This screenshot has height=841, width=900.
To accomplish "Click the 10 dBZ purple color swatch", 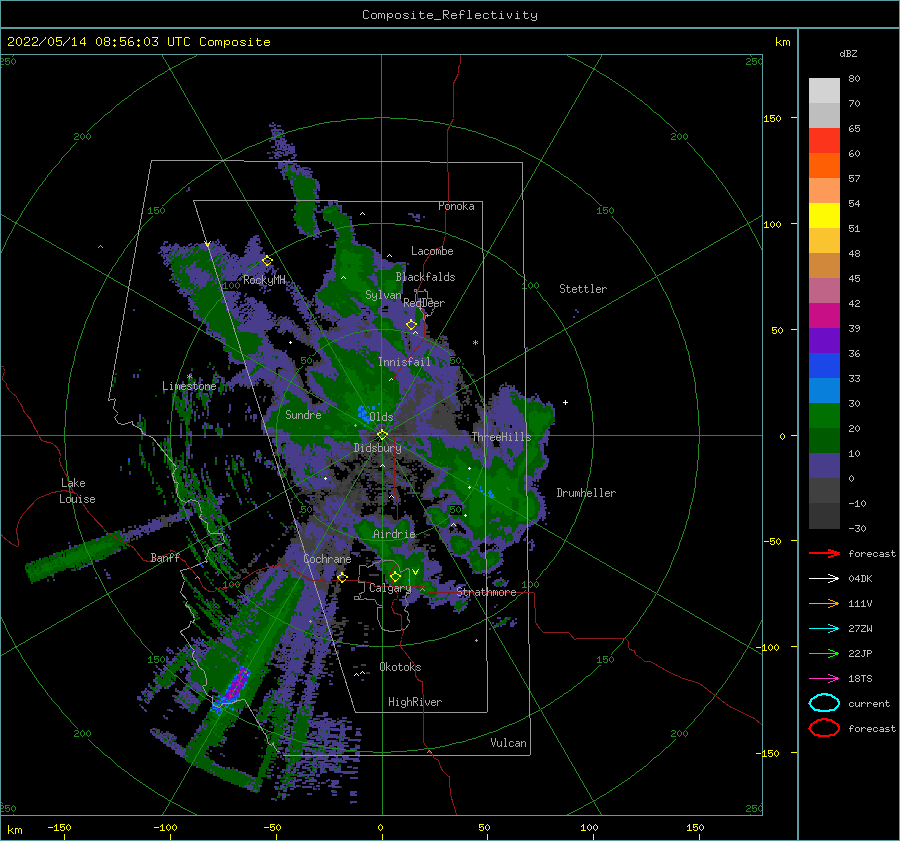I will click(x=824, y=466).
